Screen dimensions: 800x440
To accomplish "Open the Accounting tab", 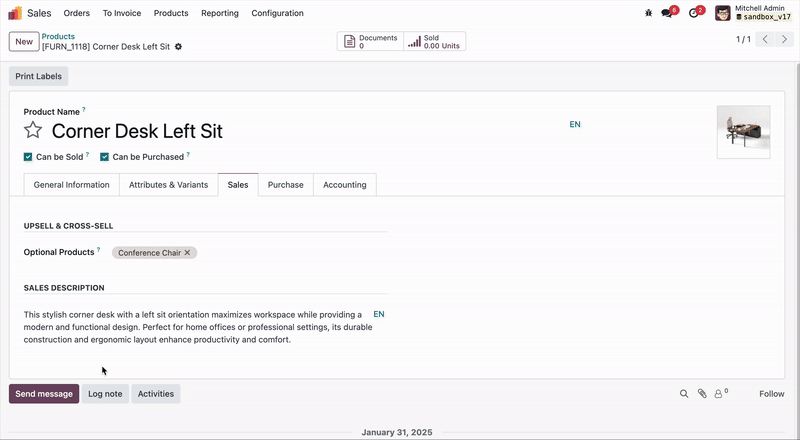I will [344, 185].
